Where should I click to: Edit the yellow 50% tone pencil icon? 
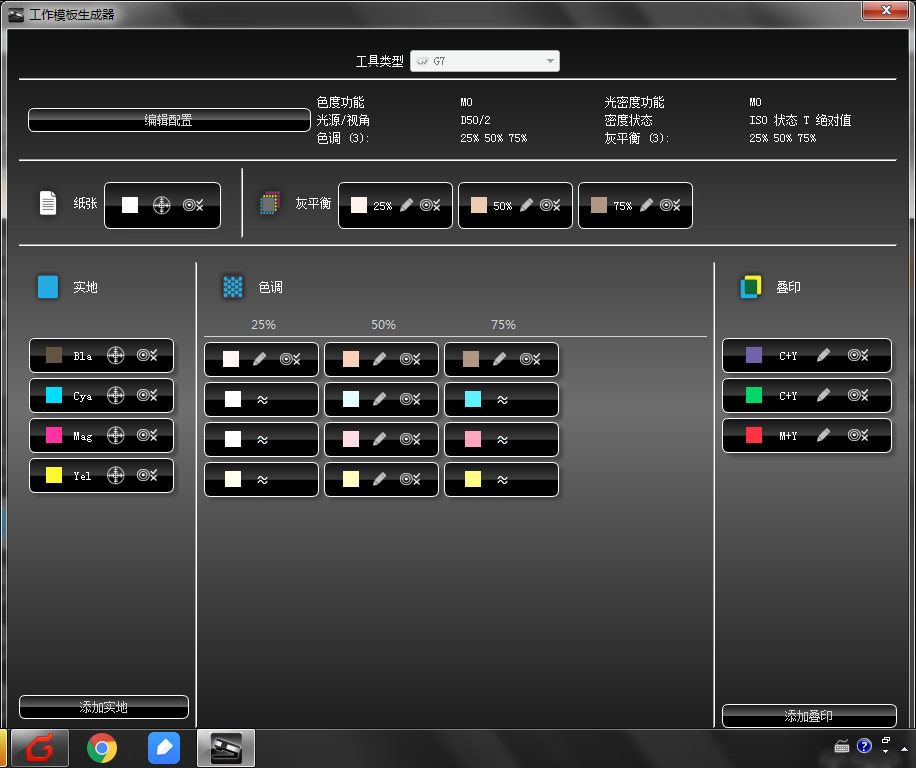[x=379, y=479]
